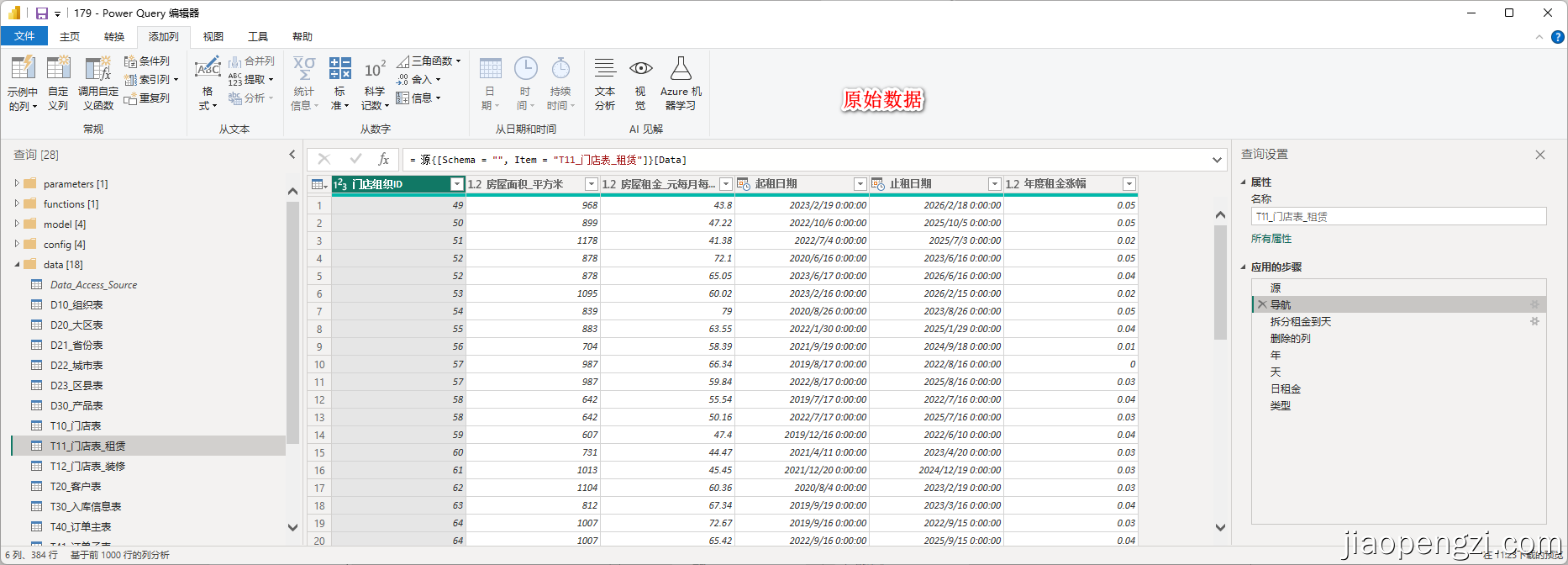
Task: Open the 工具 ribbon tab
Action: [258, 36]
